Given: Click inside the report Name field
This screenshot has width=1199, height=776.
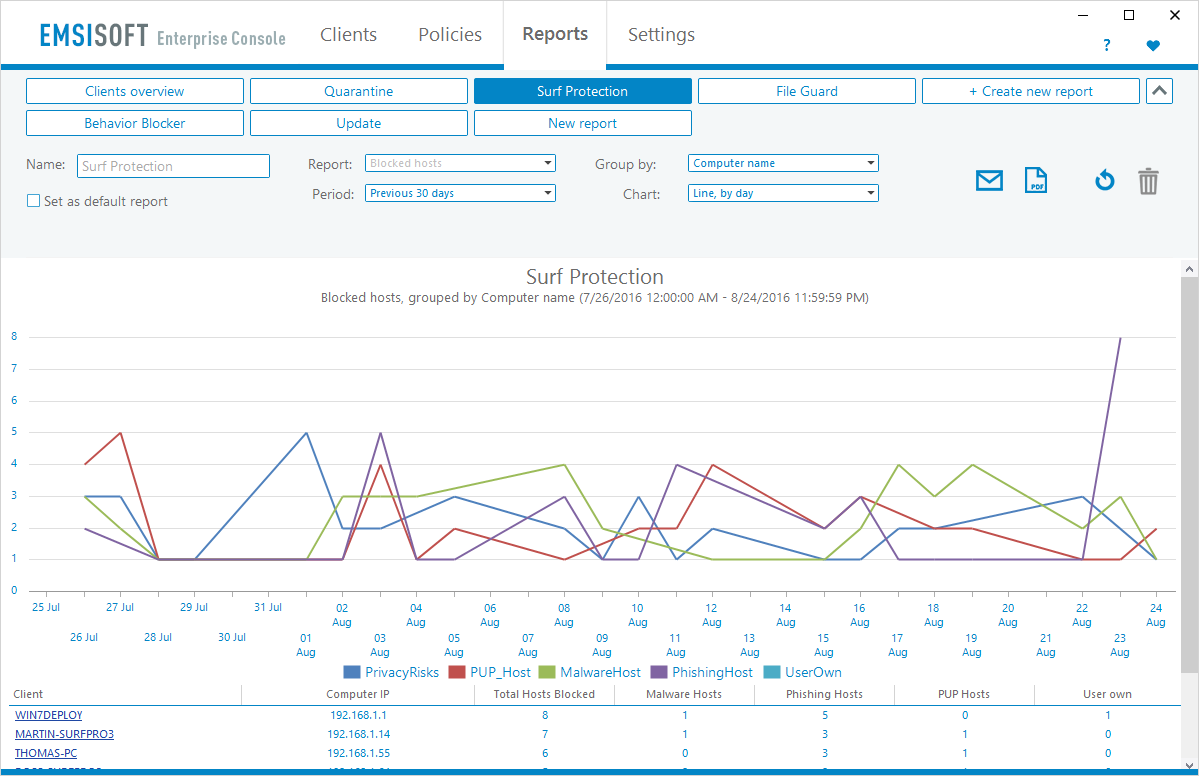Looking at the screenshot, I should point(173,165).
